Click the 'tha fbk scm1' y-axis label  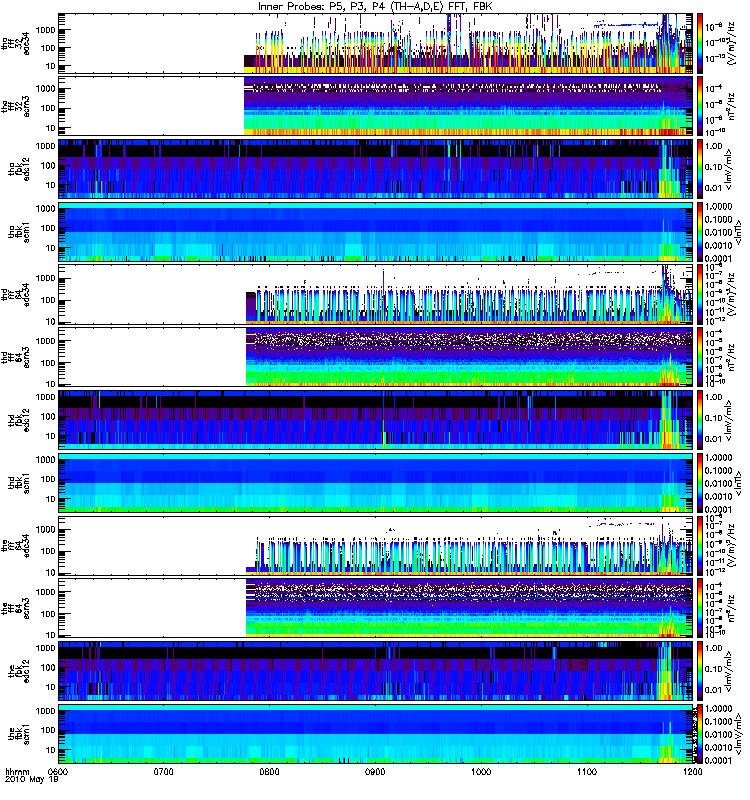click(x=19, y=232)
